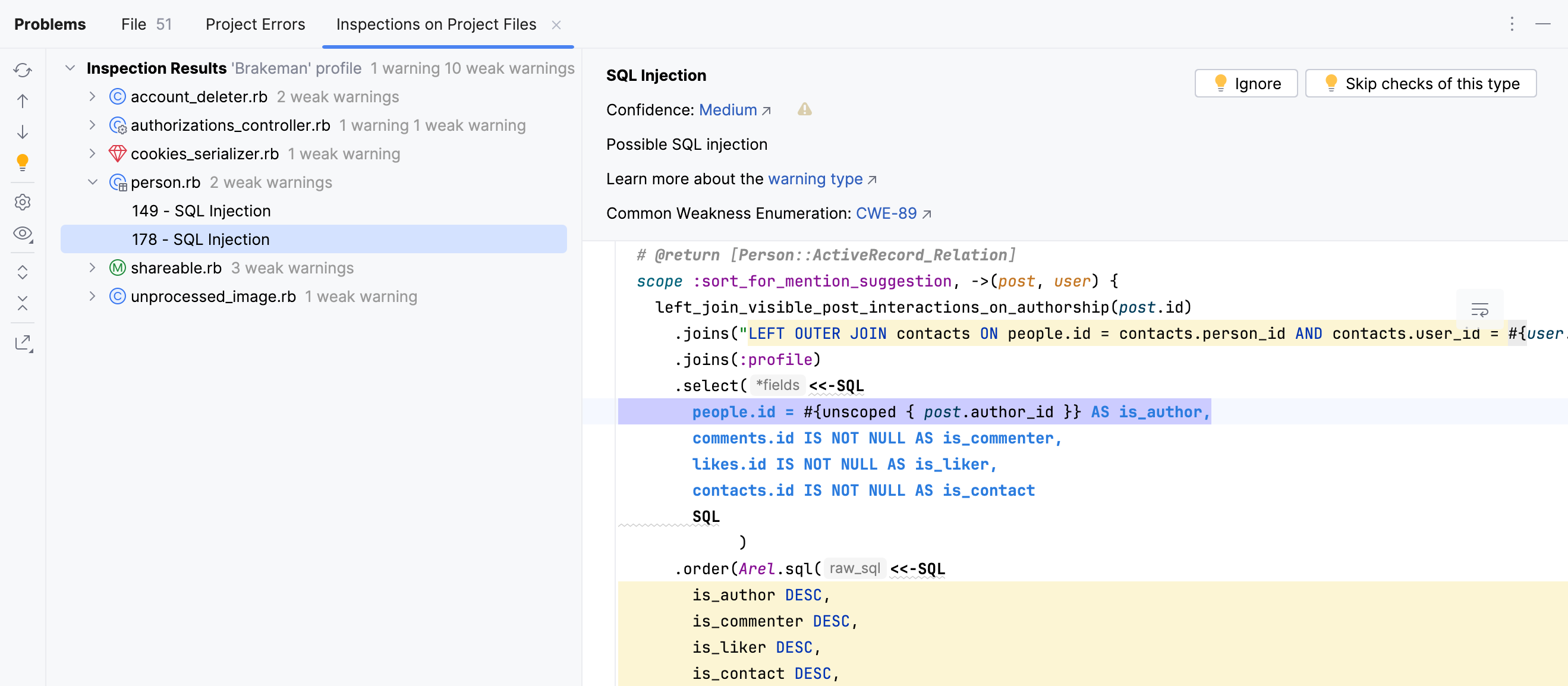Rerun the Brakeman inspection
Screen dimensions: 1568x686
pos(23,70)
